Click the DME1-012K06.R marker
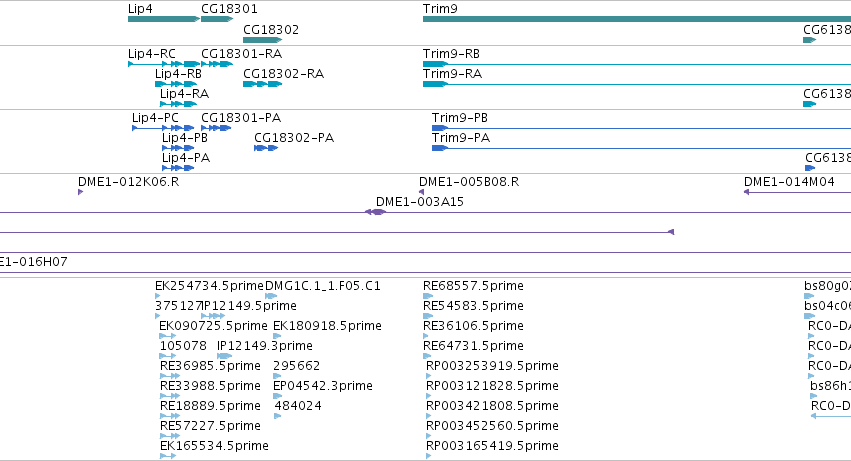The image size is (851, 461). [80, 192]
